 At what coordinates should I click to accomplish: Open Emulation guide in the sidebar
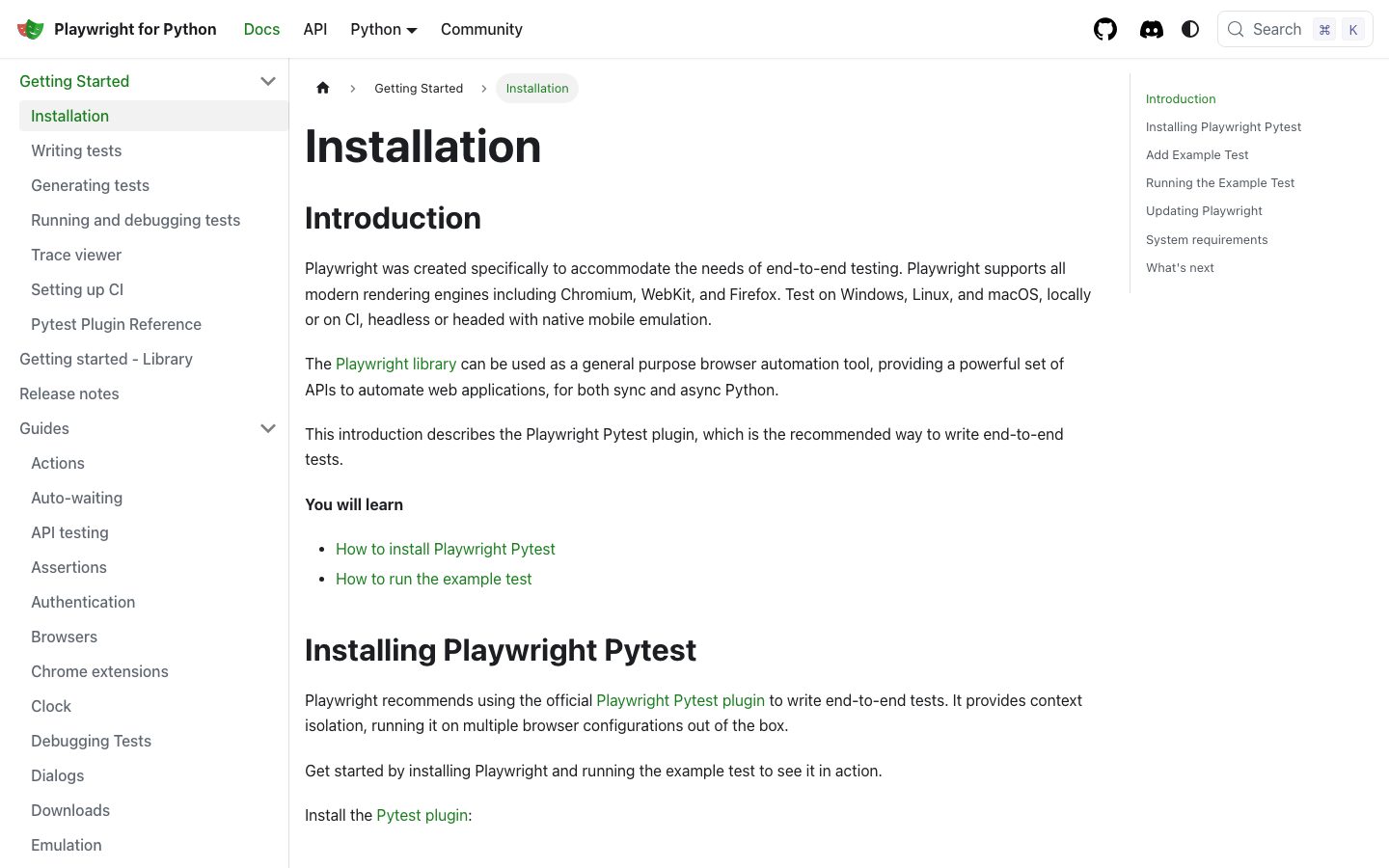click(153, 845)
